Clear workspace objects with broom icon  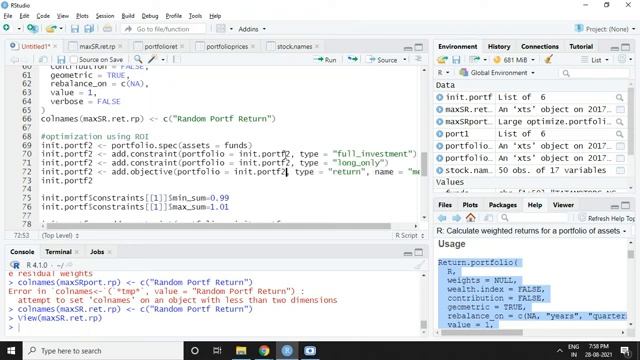coord(548,60)
